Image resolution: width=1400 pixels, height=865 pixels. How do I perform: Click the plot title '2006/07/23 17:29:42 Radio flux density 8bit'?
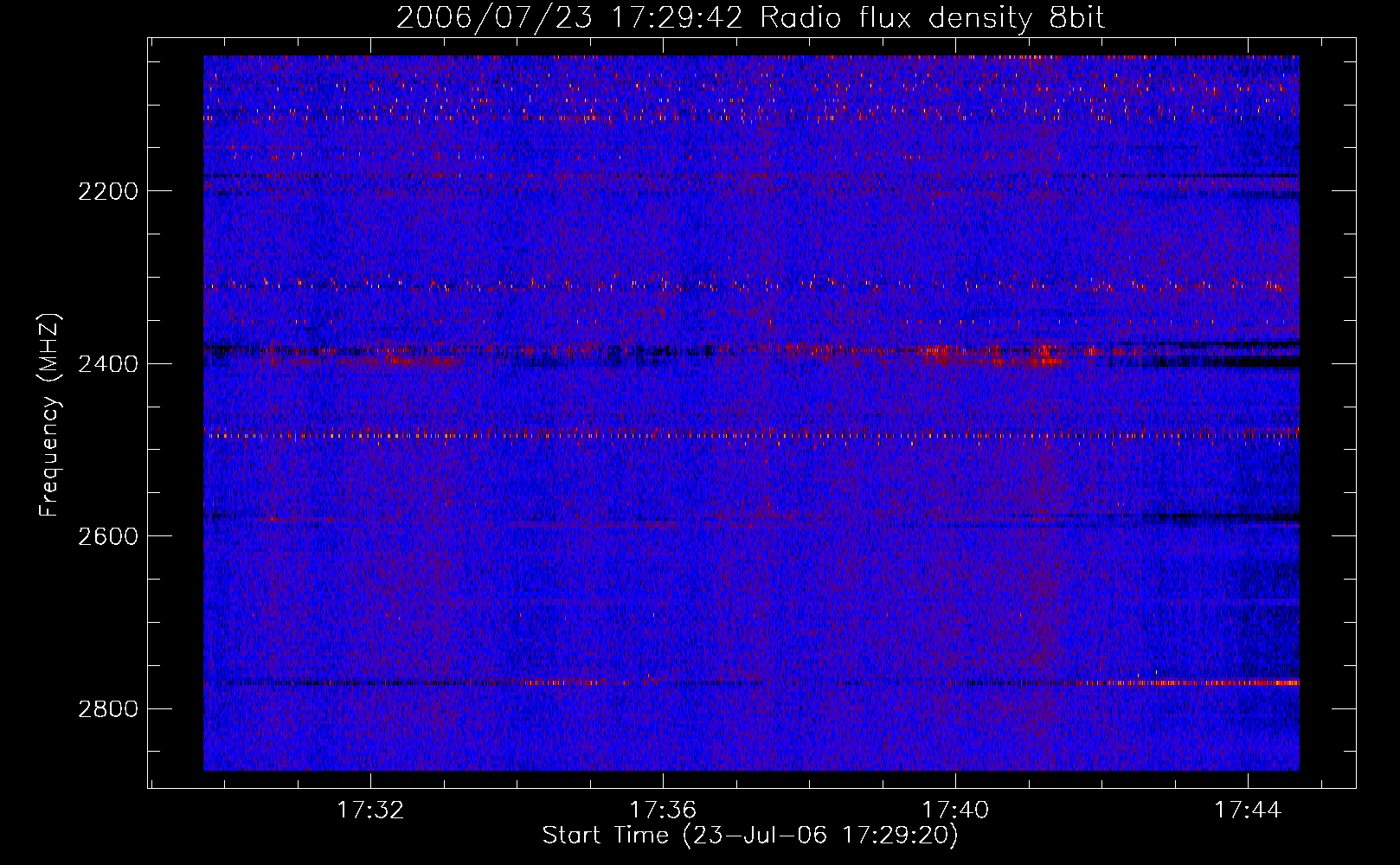click(750, 18)
